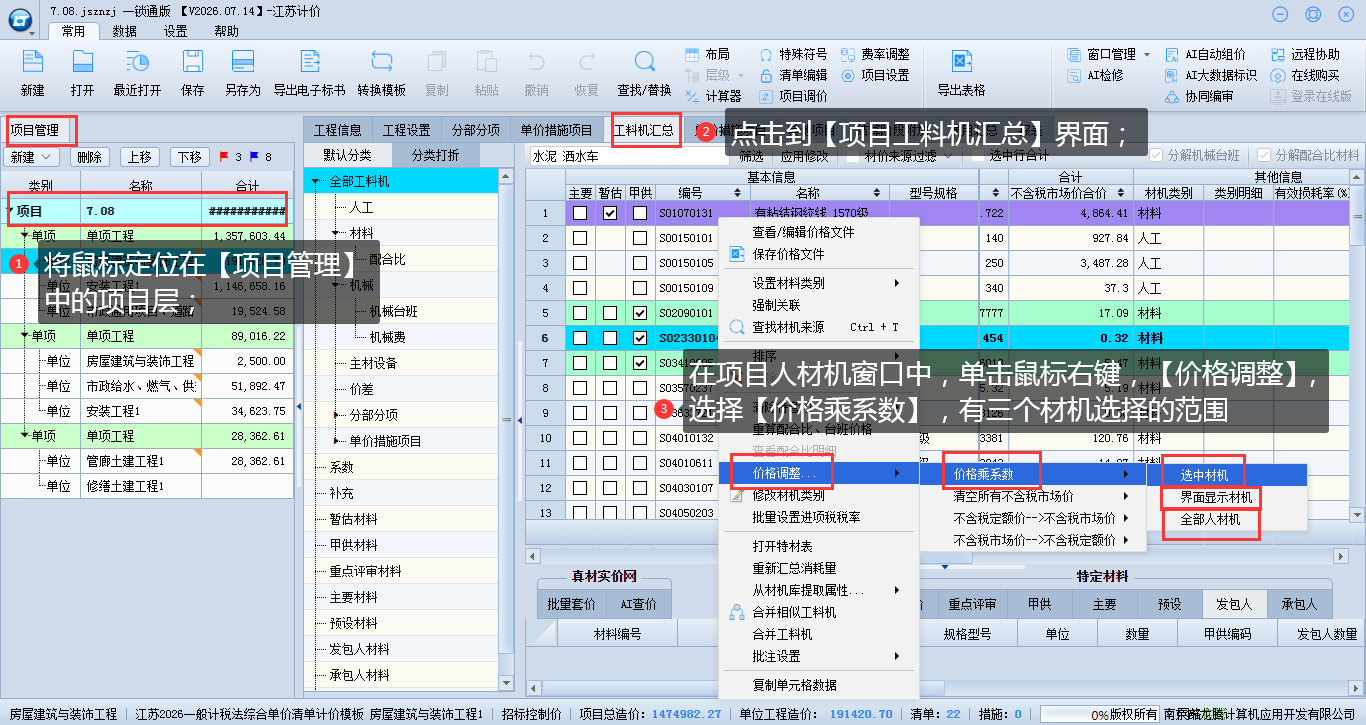Viewport: 1366px width, 725px height.
Task: Collapse the 全部工料机 tree node
Action: pyautogui.click(x=315, y=182)
